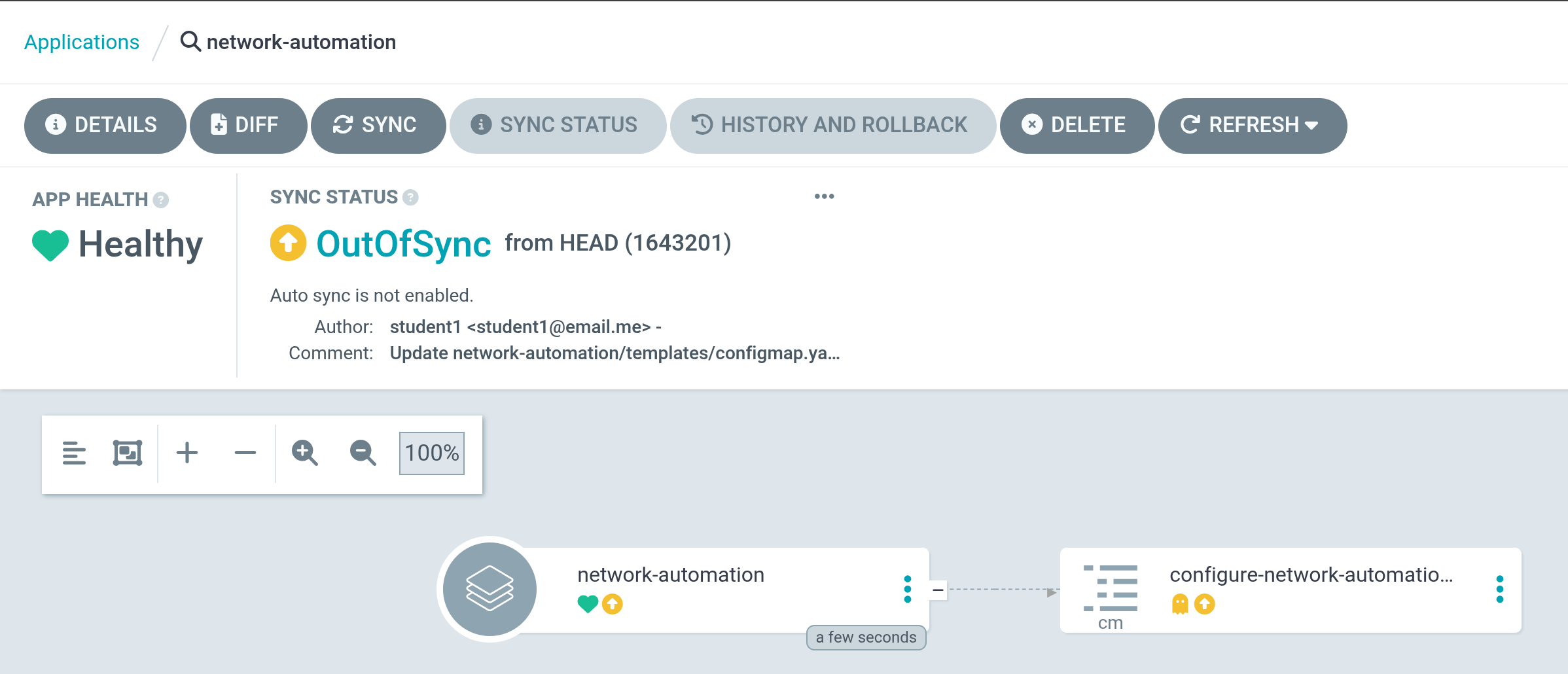Open the three-dot menu on network-automation node

907,590
